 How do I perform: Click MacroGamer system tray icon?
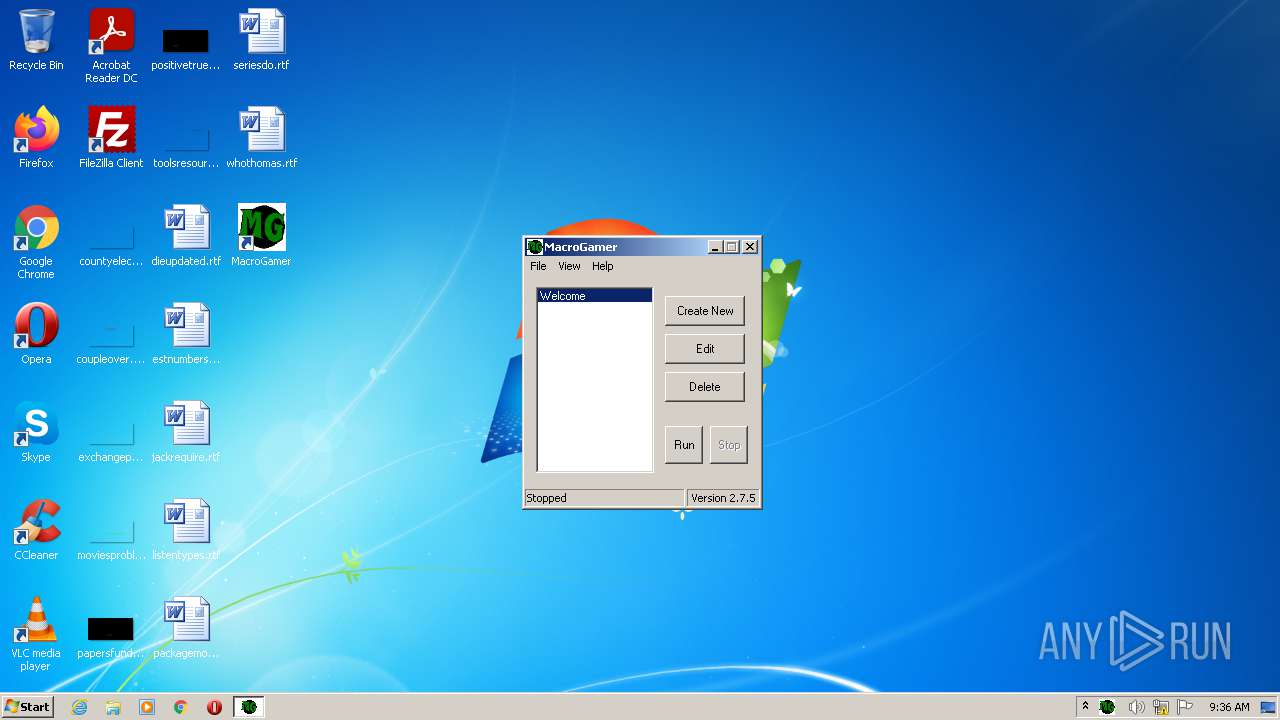pos(1107,707)
